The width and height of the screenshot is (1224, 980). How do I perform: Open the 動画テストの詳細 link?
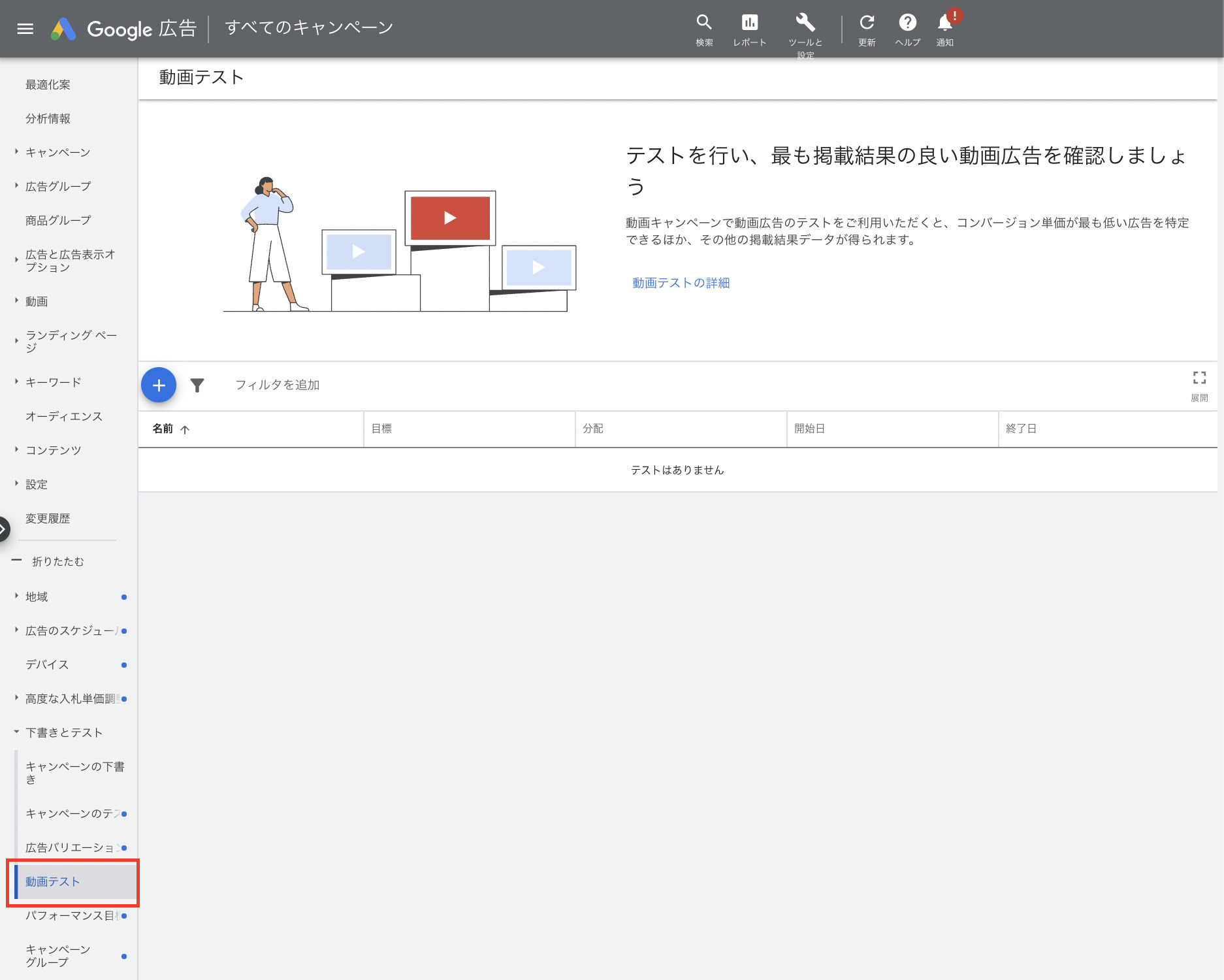681,283
